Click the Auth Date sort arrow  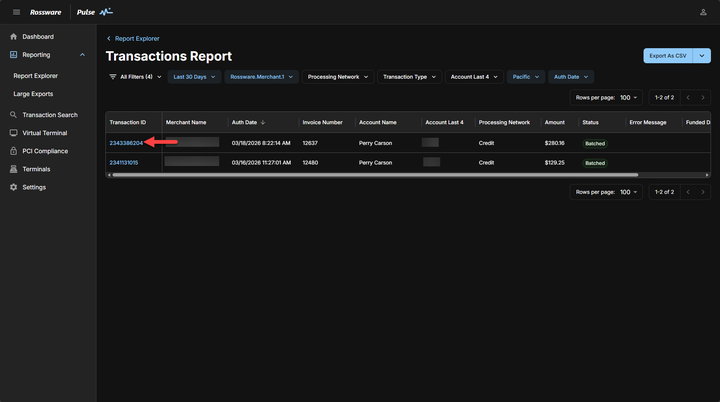263,122
